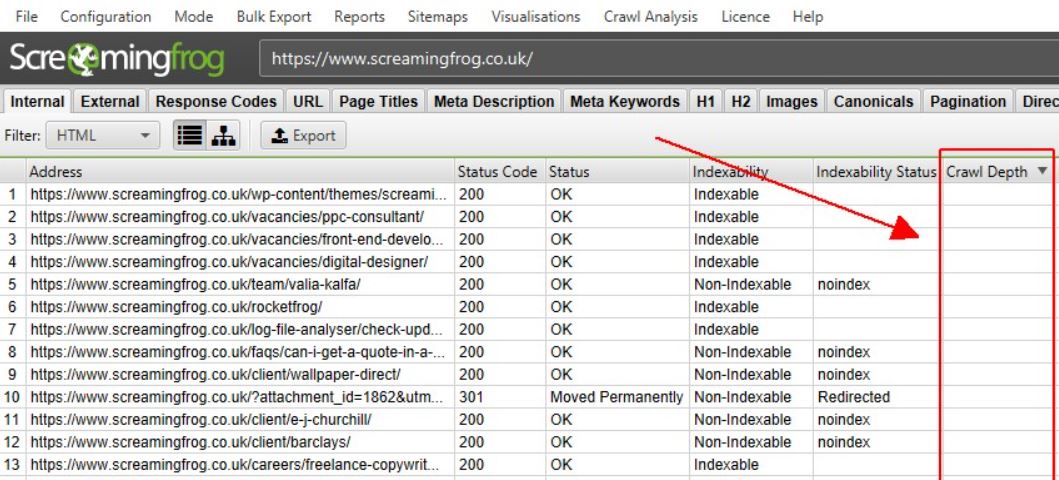The height and width of the screenshot is (480, 1059).
Task: Click the Status column header
Action: 617,172
